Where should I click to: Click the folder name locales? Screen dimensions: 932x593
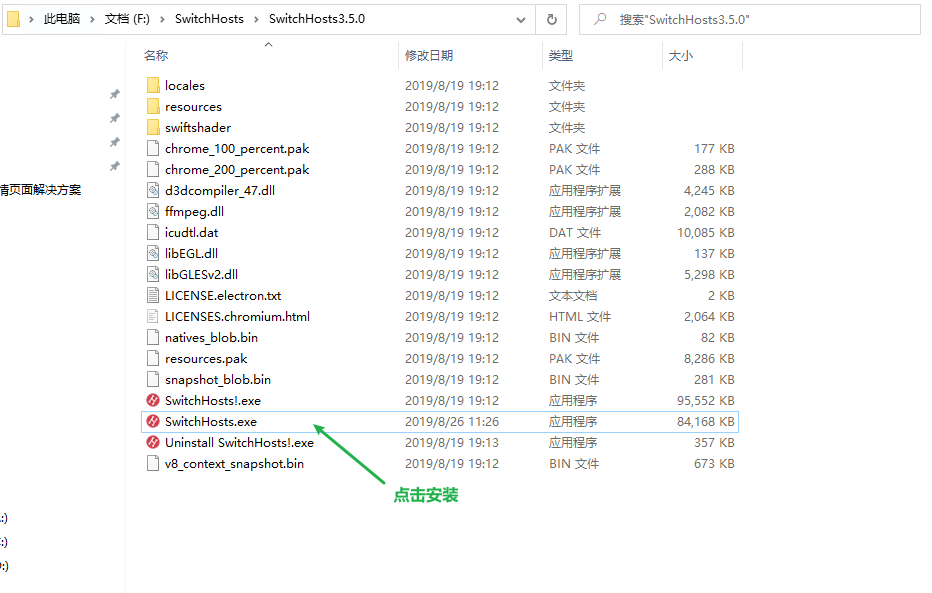pos(185,86)
